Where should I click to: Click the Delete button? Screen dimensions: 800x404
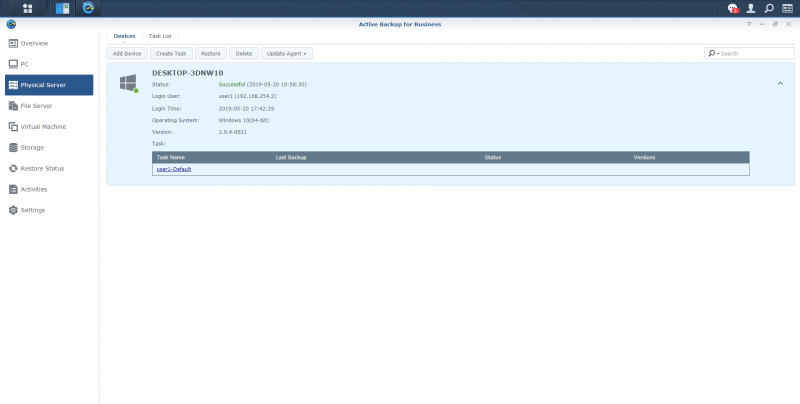pos(244,54)
